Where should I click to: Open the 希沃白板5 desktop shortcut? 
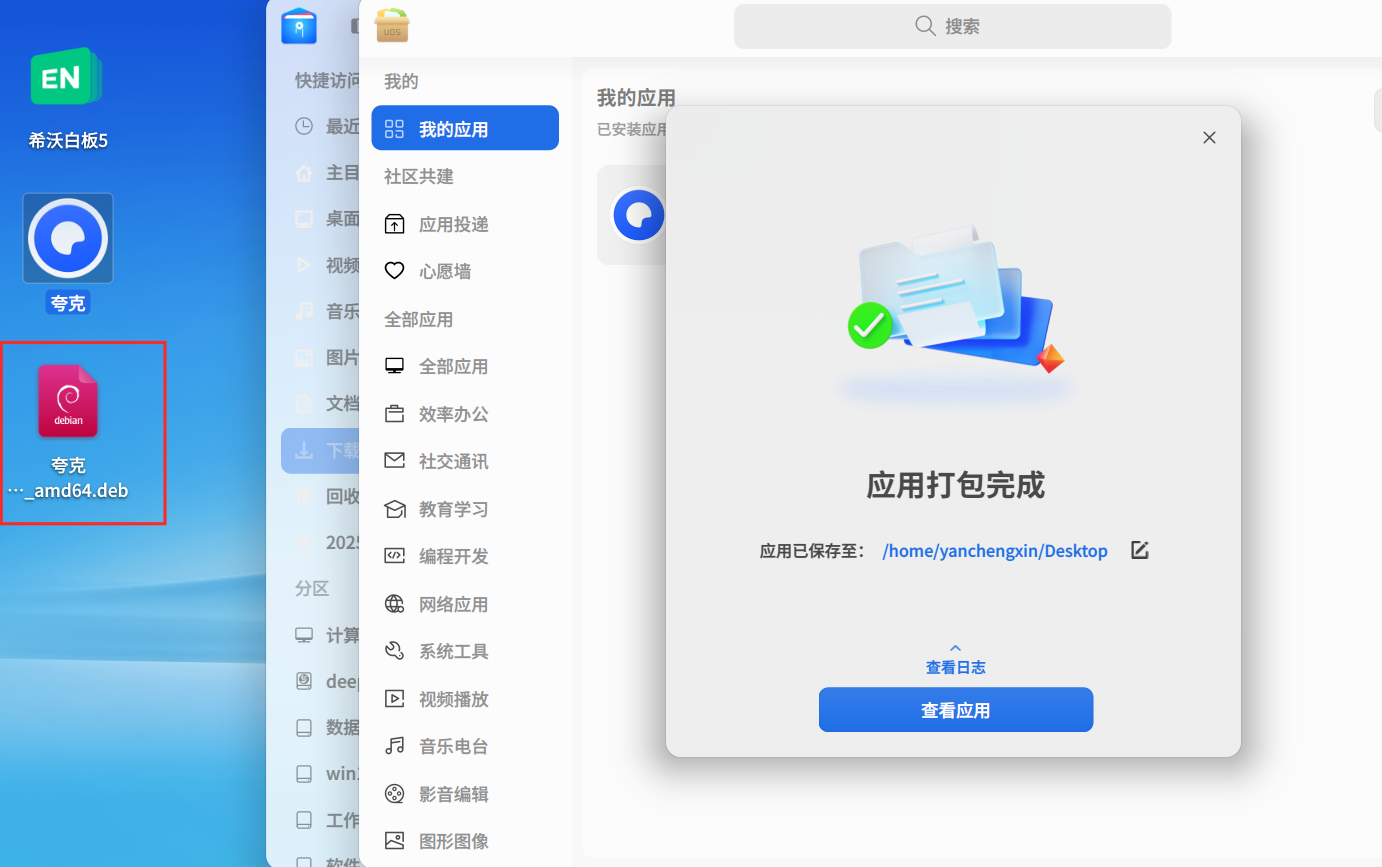coord(67,97)
